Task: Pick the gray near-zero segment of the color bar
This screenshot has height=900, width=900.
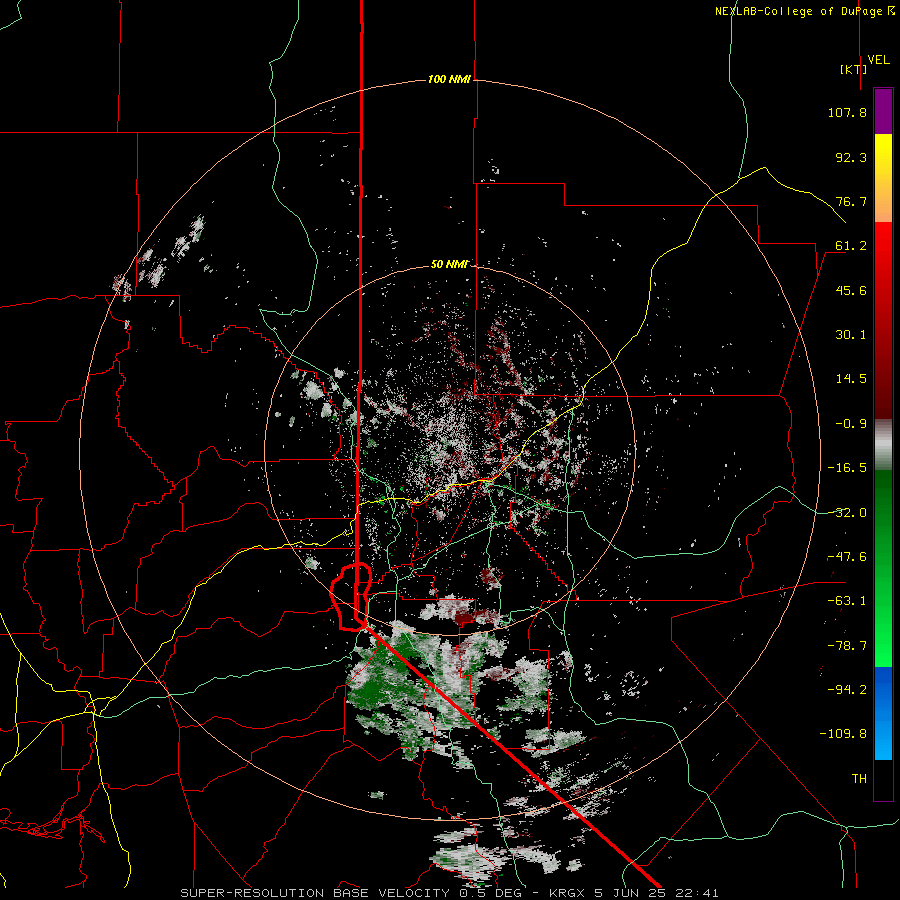Action: pos(883,445)
